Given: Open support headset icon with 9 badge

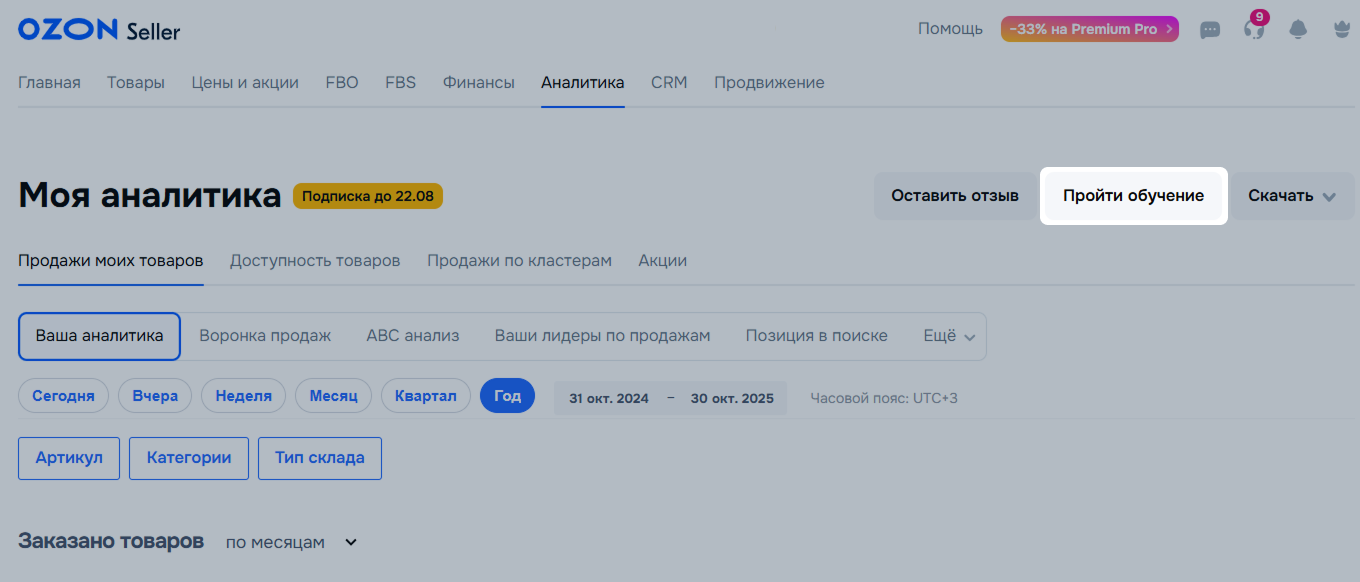Looking at the screenshot, I should [1253, 29].
